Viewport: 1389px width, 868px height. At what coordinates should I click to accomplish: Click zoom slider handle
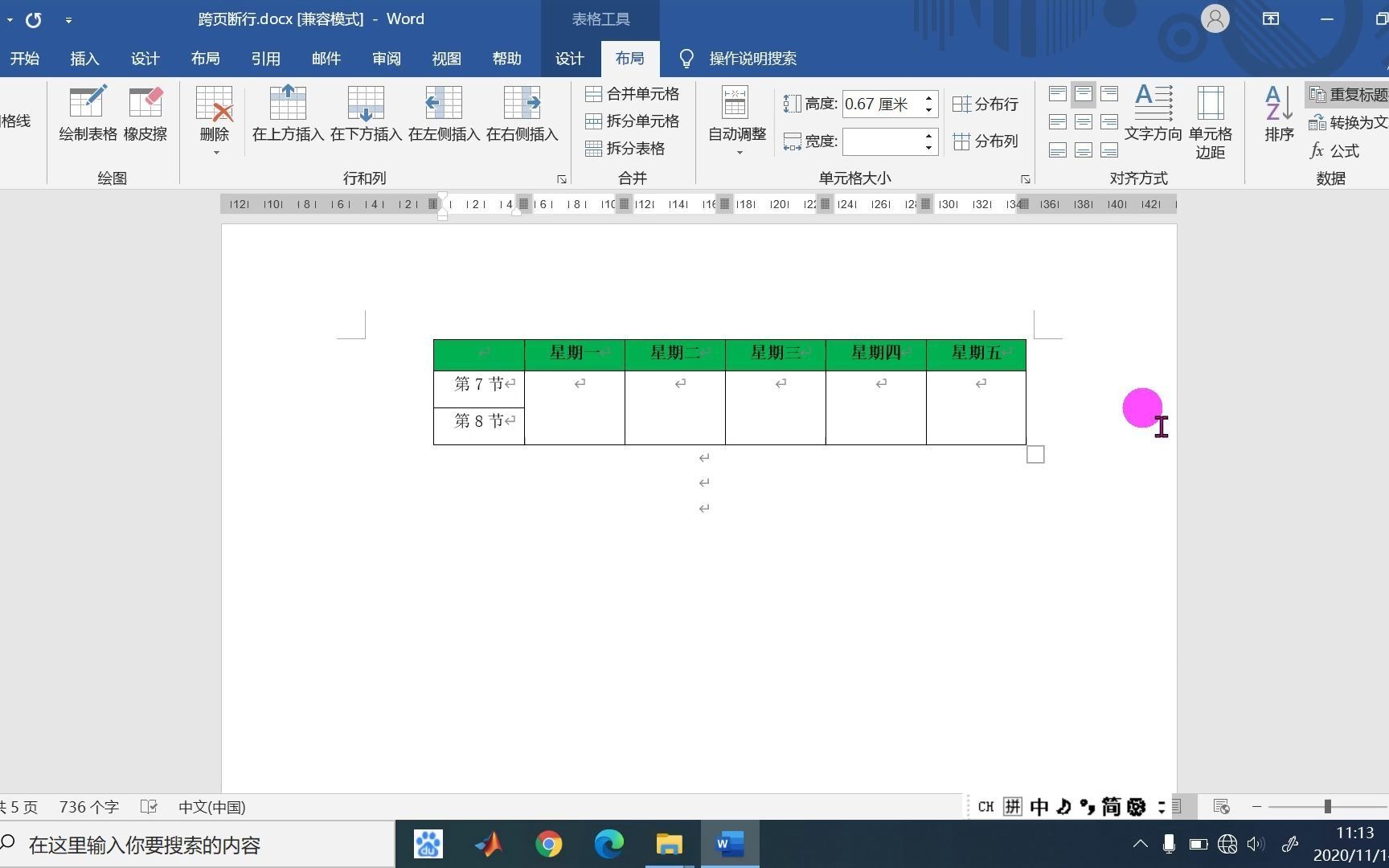click(x=1328, y=806)
